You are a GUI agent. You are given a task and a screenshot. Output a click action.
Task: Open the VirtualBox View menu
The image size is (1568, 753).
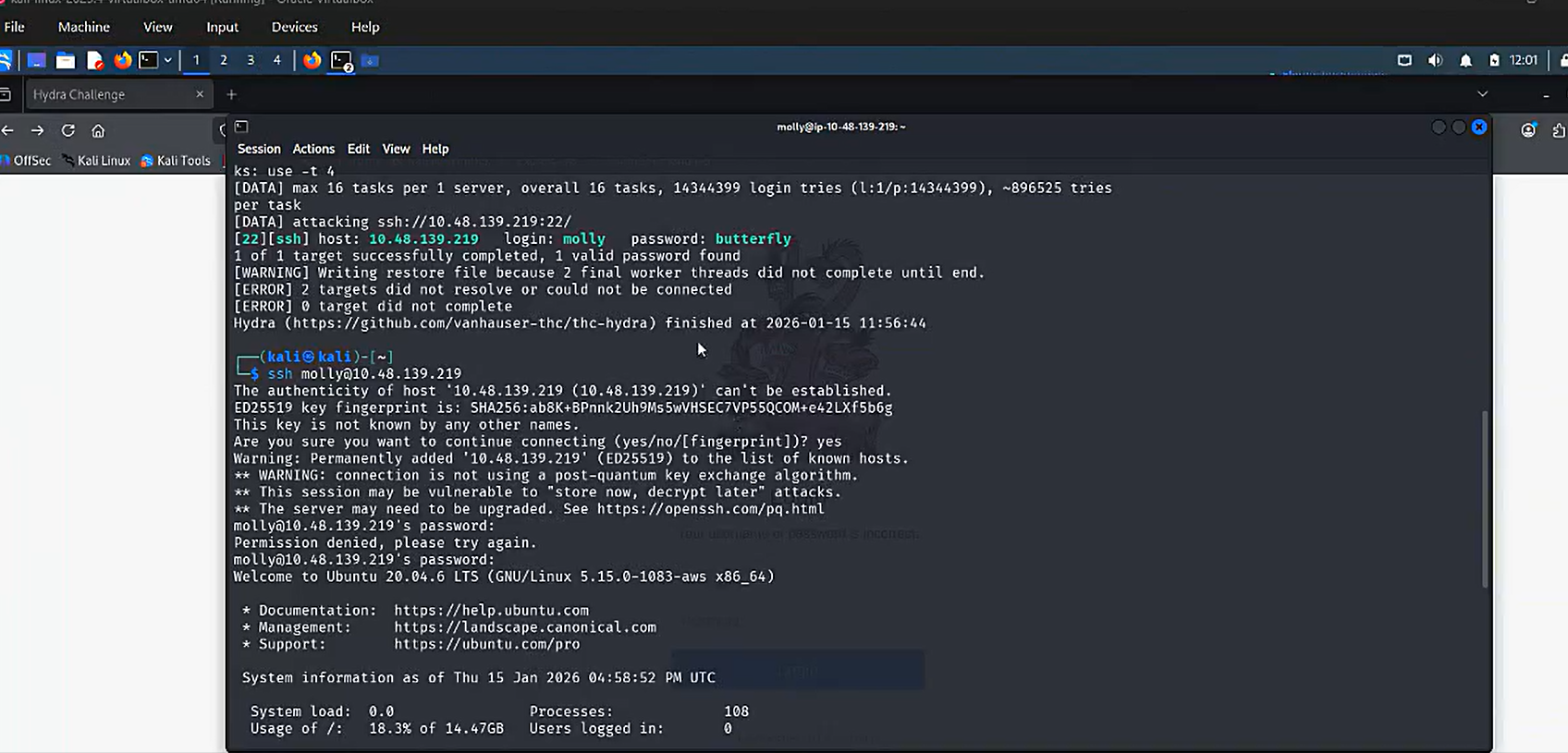[x=158, y=27]
